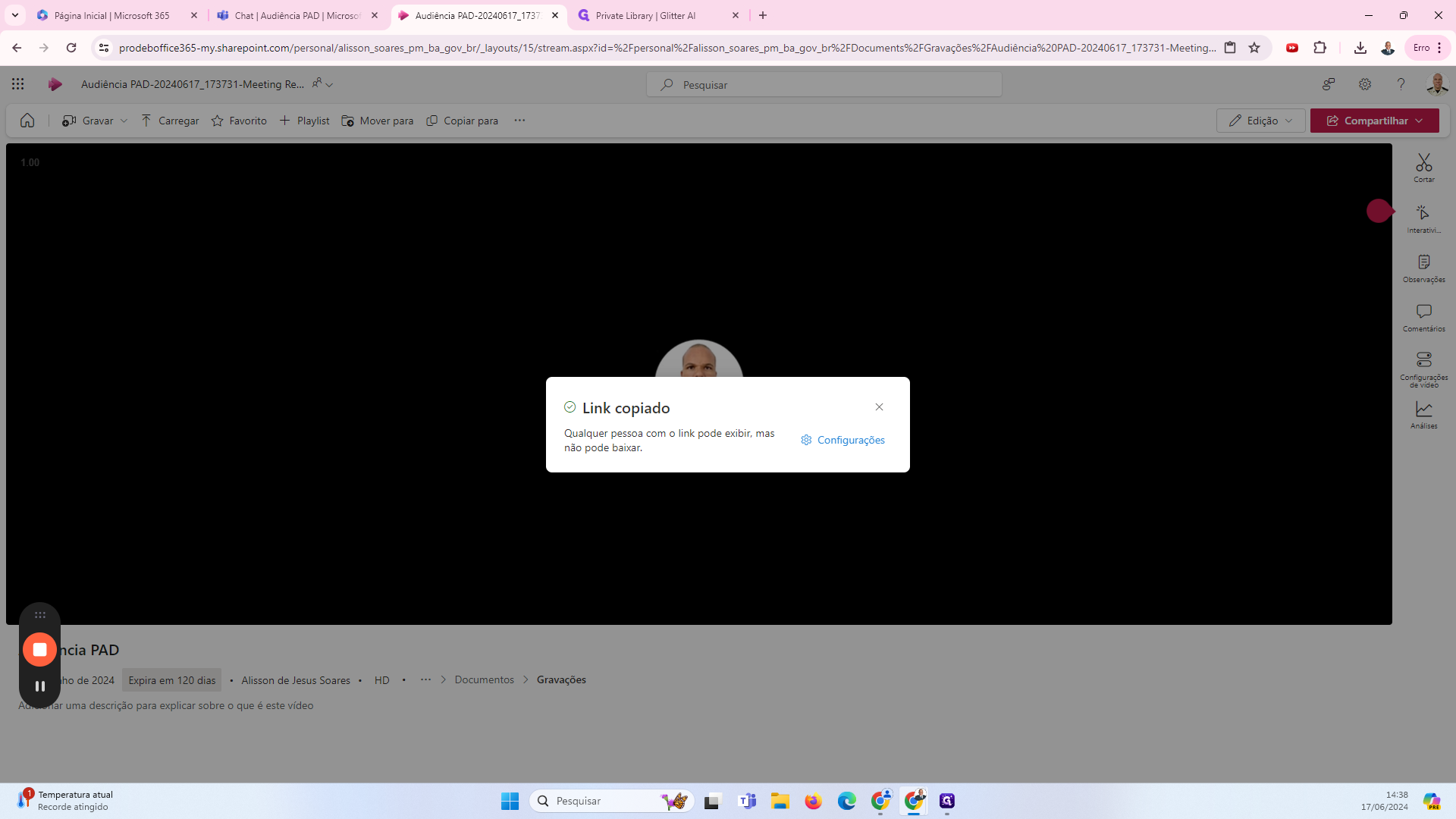
Task: Close the Link copiado dialog
Action: pyautogui.click(x=879, y=407)
